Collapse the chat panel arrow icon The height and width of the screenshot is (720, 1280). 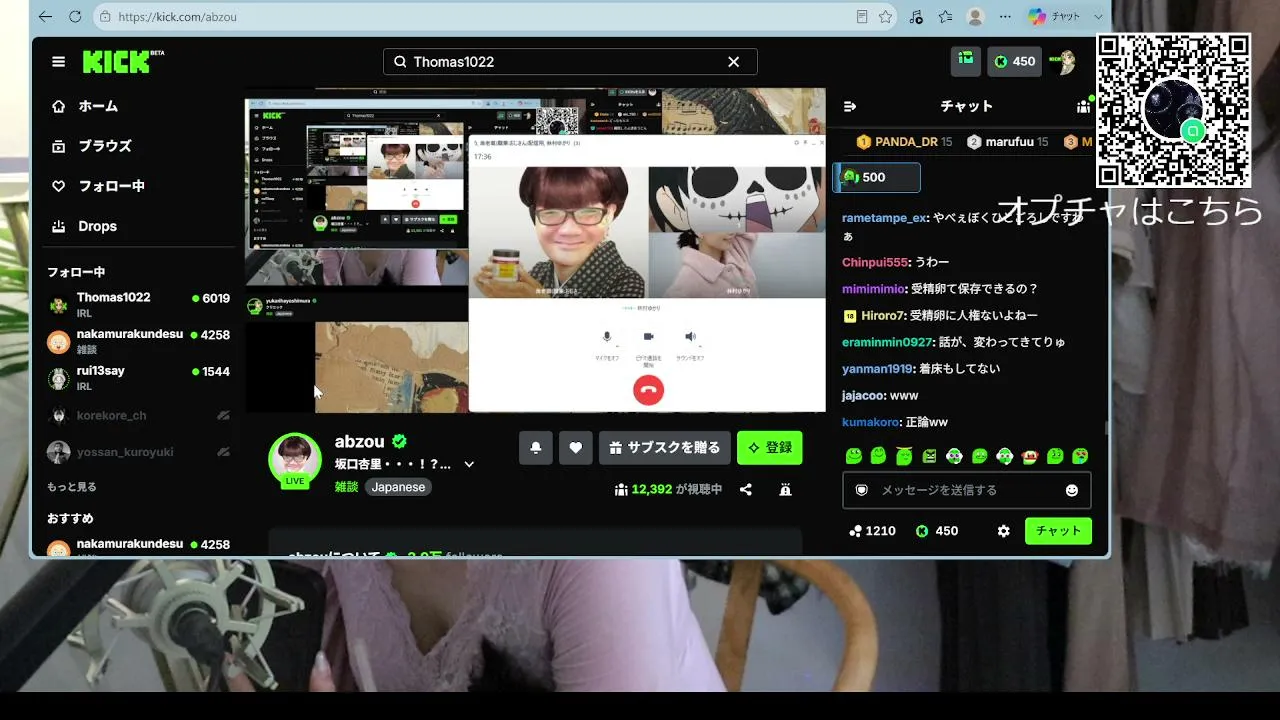(x=850, y=106)
